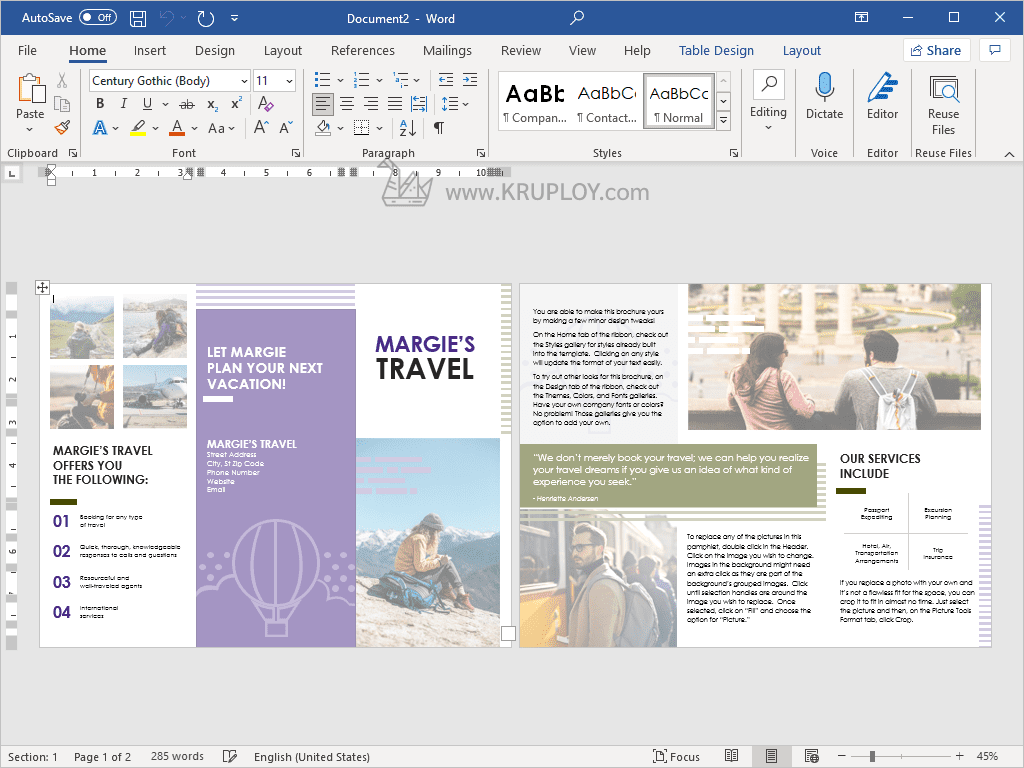Switch to the References tab
Viewport: 1024px width, 768px height.
pos(362,51)
